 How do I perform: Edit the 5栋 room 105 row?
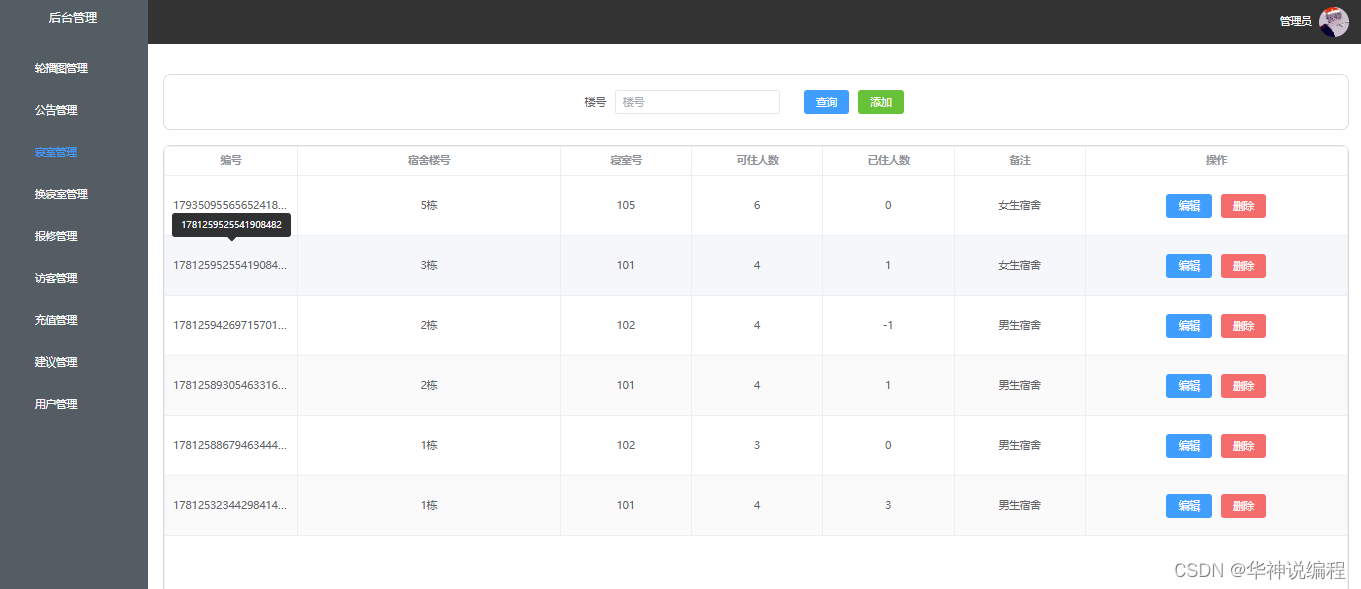point(1189,206)
